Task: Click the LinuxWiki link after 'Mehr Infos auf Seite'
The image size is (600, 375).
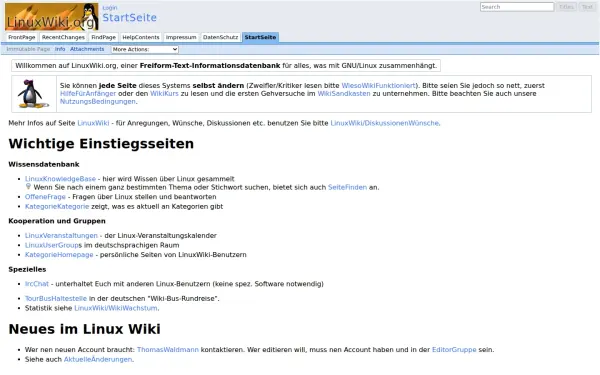Action: click(93, 123)
